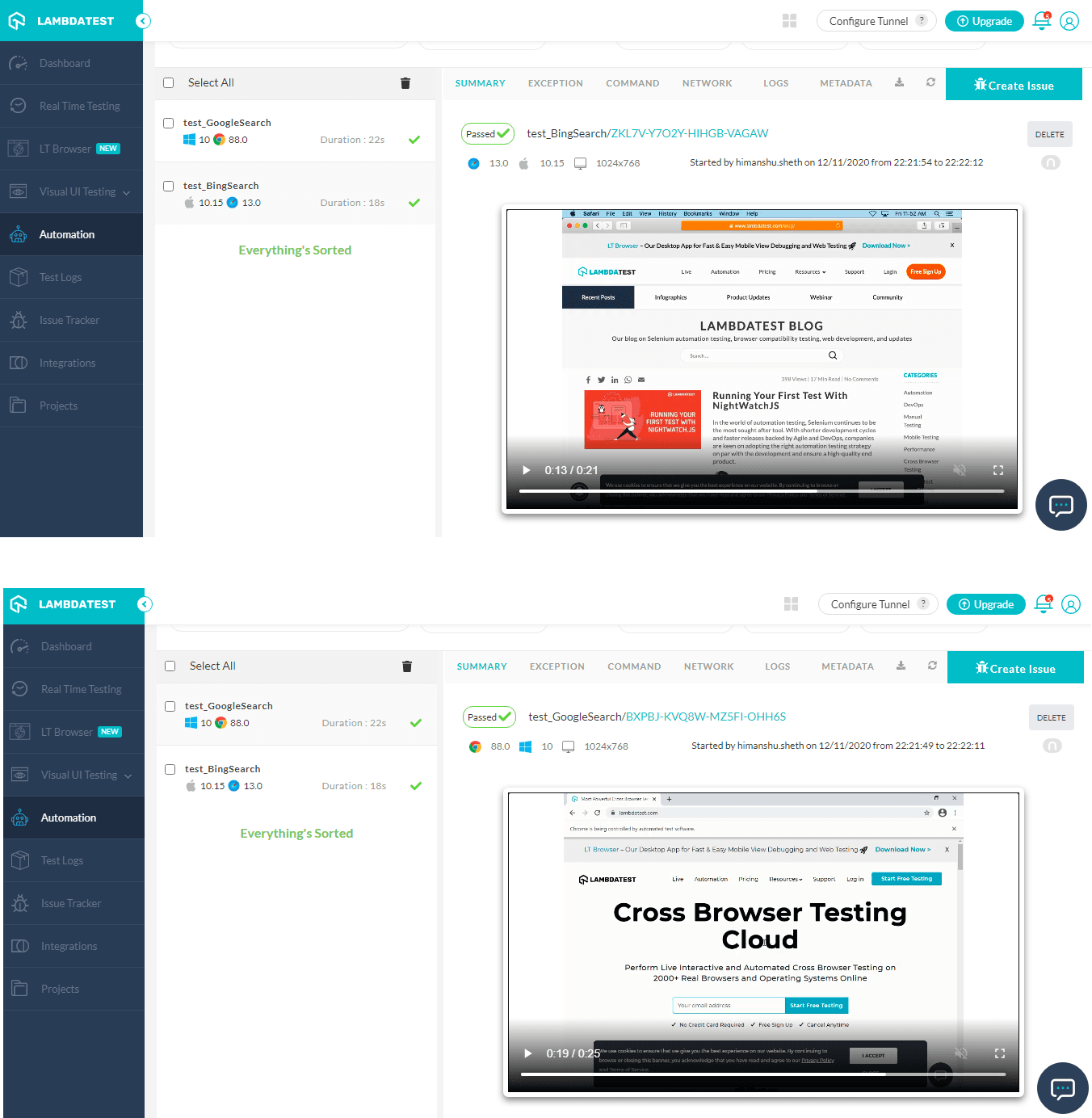Open Dashboard in bottom sidebar

click(73, 646)
